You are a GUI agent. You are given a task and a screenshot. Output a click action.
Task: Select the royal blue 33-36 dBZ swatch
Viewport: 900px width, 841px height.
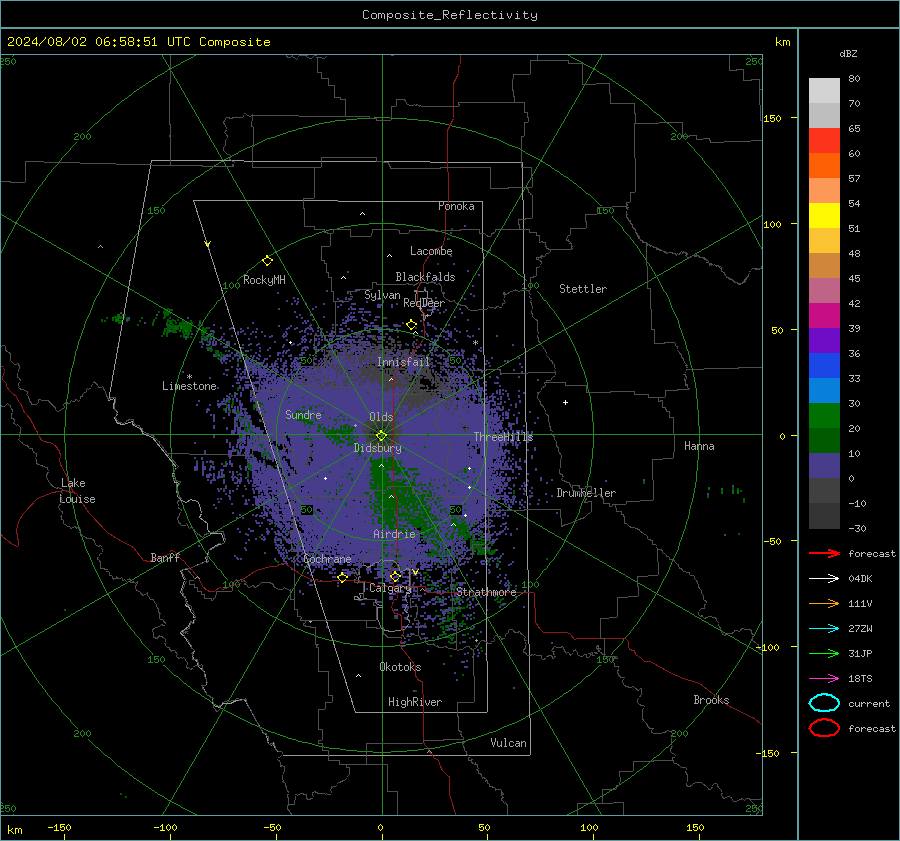coord(824,366)
